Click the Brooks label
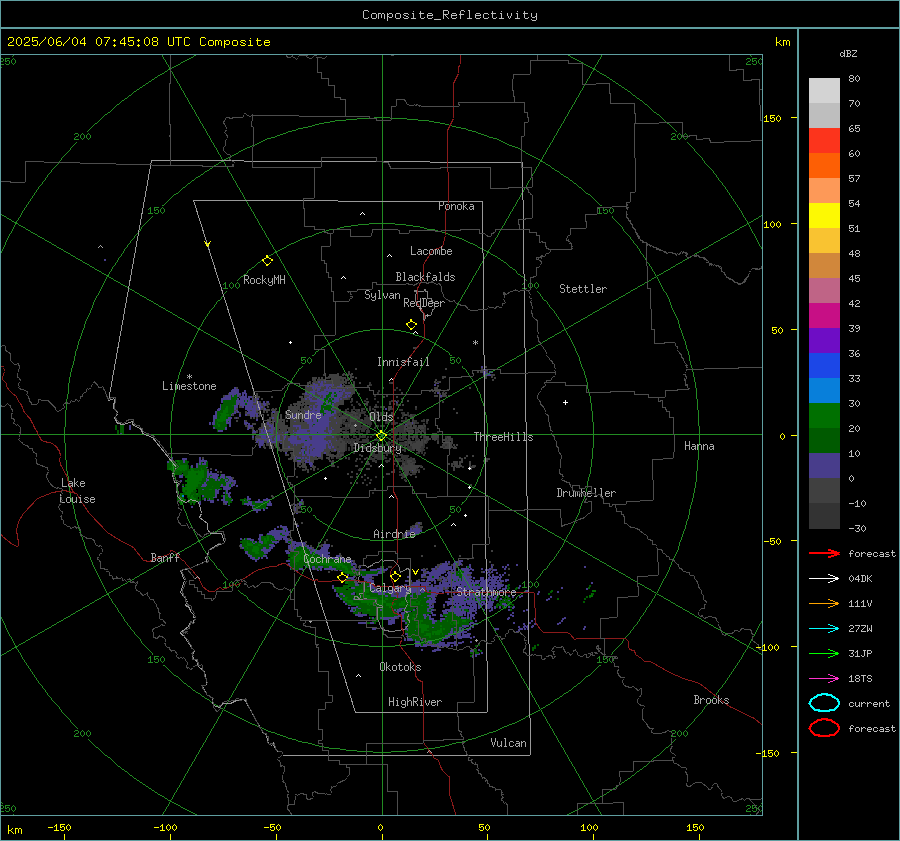The image size is (900, 841). pyautogui.click(x=711, y=700)
